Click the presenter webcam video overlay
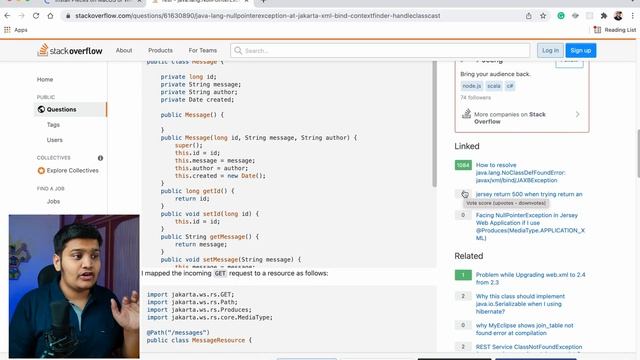This screenshot has height=360, width=640. (74, 286)
